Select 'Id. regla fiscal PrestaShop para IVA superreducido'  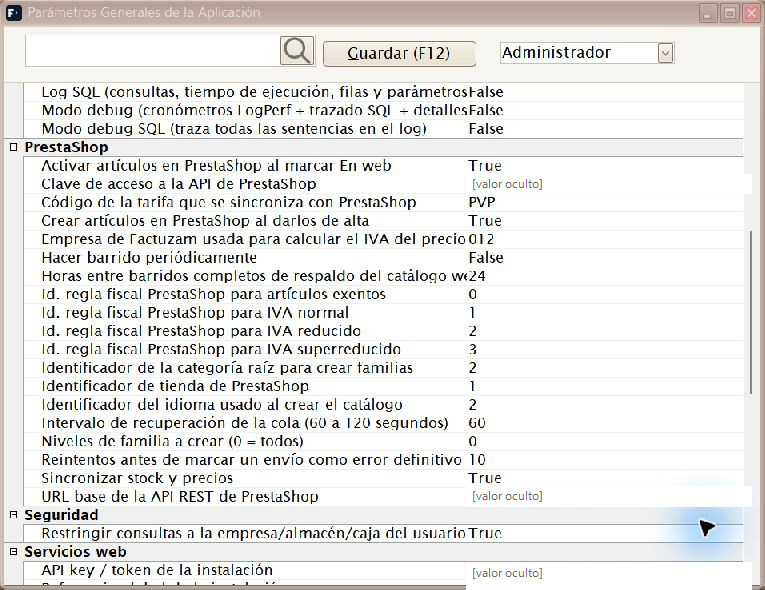tap(383, 349)
